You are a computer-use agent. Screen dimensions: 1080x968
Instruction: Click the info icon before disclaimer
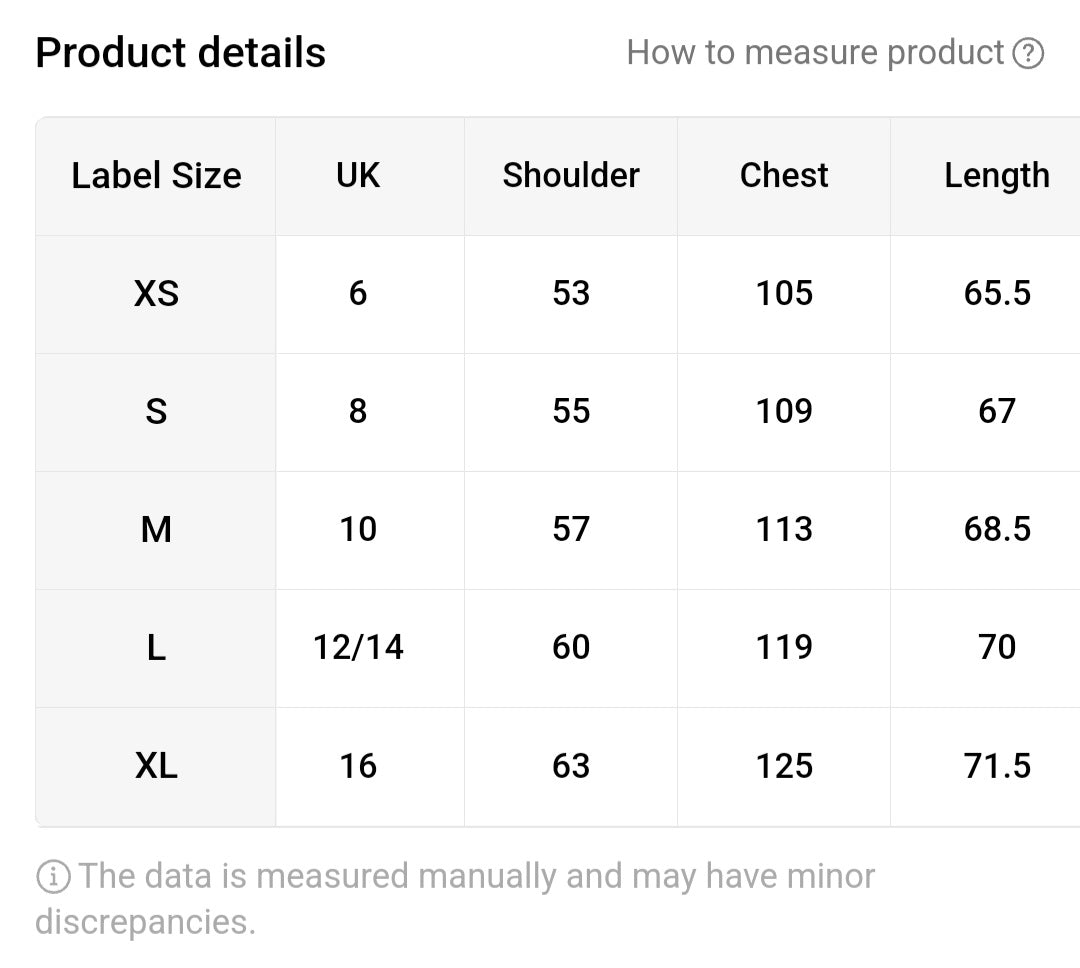[x=53, y=876]
